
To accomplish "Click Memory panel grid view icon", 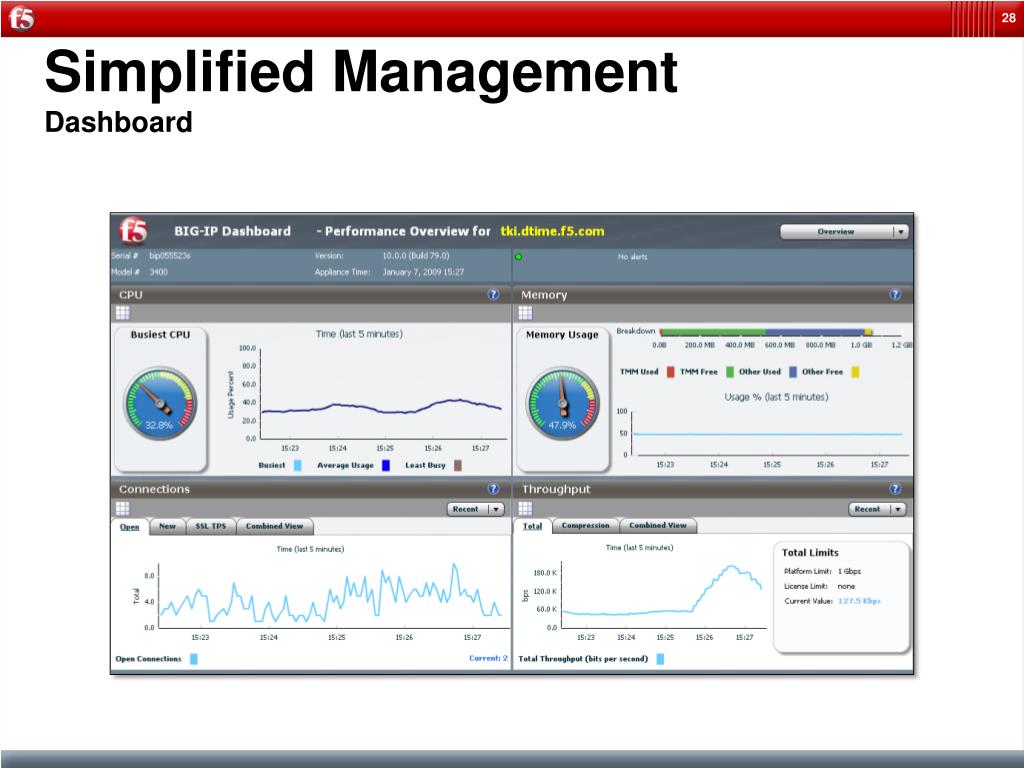I will click(x=525, y=313).
